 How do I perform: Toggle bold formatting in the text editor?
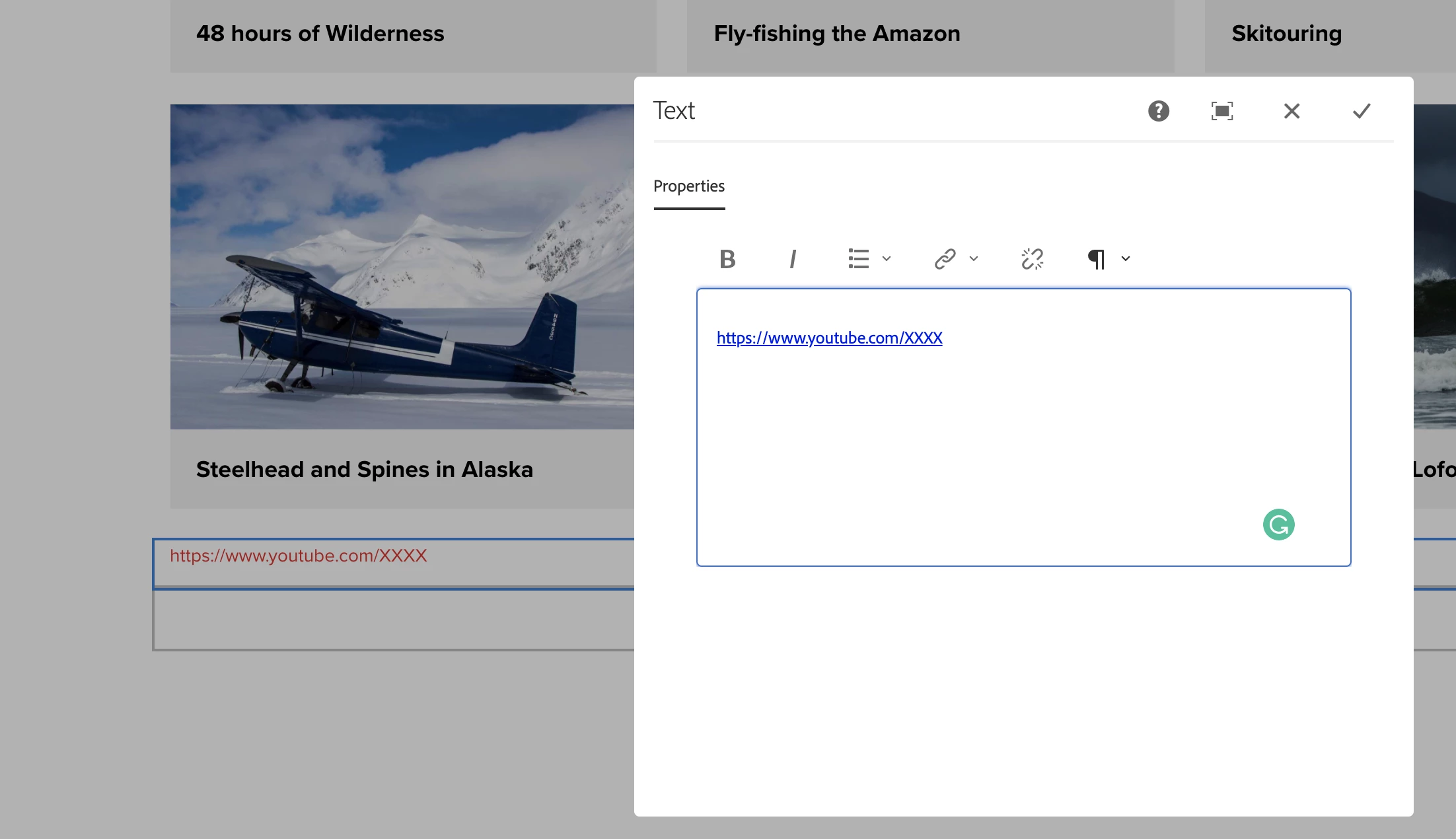tap(727, 259)
